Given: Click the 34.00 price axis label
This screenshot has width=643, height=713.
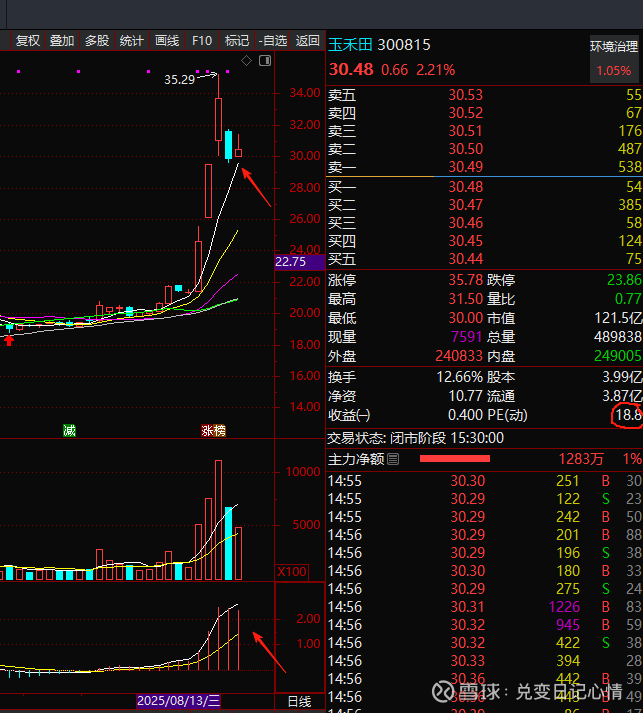Looking at the screenshot, I should tap(305, 93).
